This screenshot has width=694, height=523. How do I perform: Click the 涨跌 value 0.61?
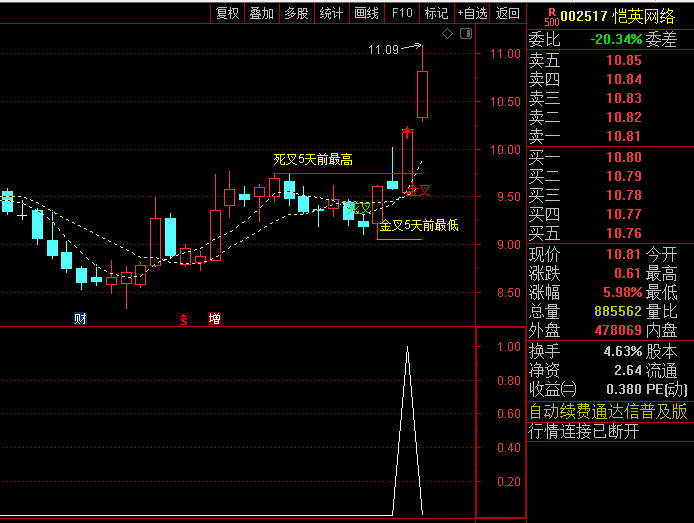point(628,273)
